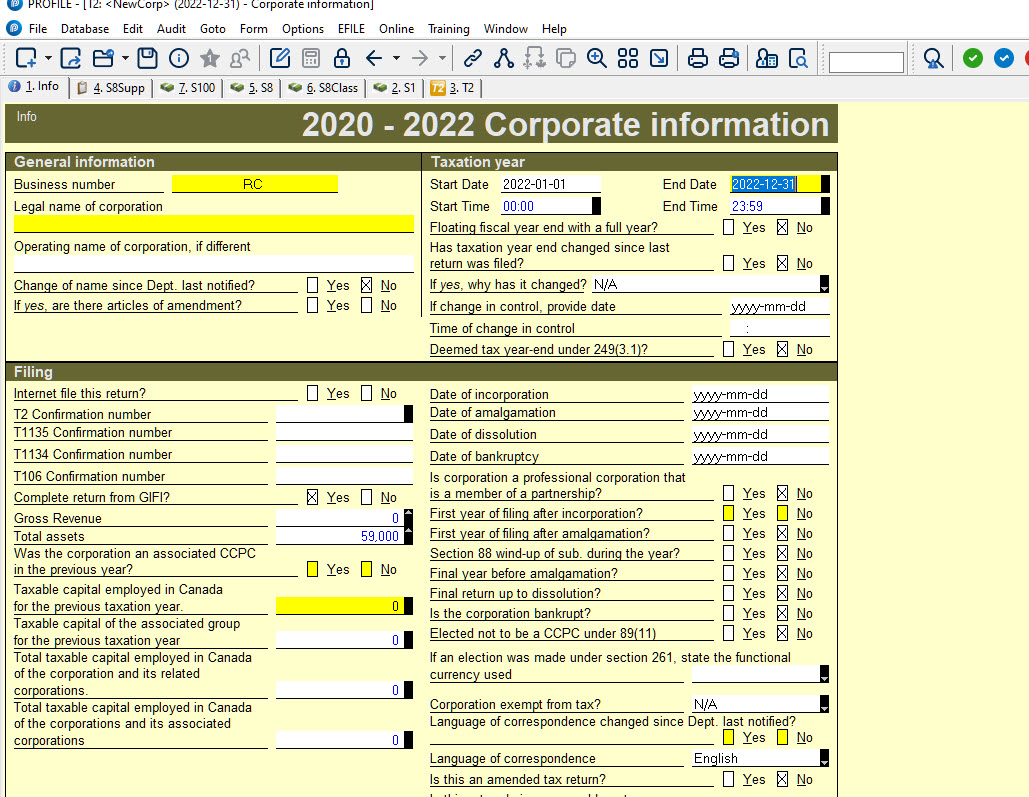Open the EFILE menu
Viewport: 1029px width, 797px height.
pos(351,29)
